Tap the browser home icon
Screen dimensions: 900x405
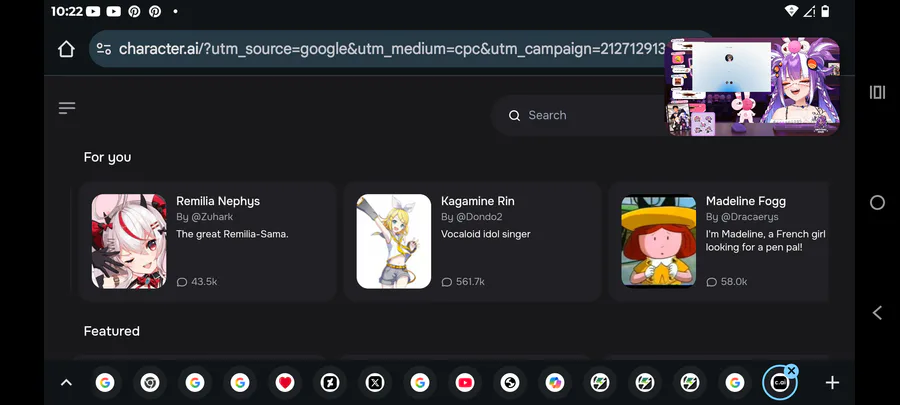pos(66,49)
